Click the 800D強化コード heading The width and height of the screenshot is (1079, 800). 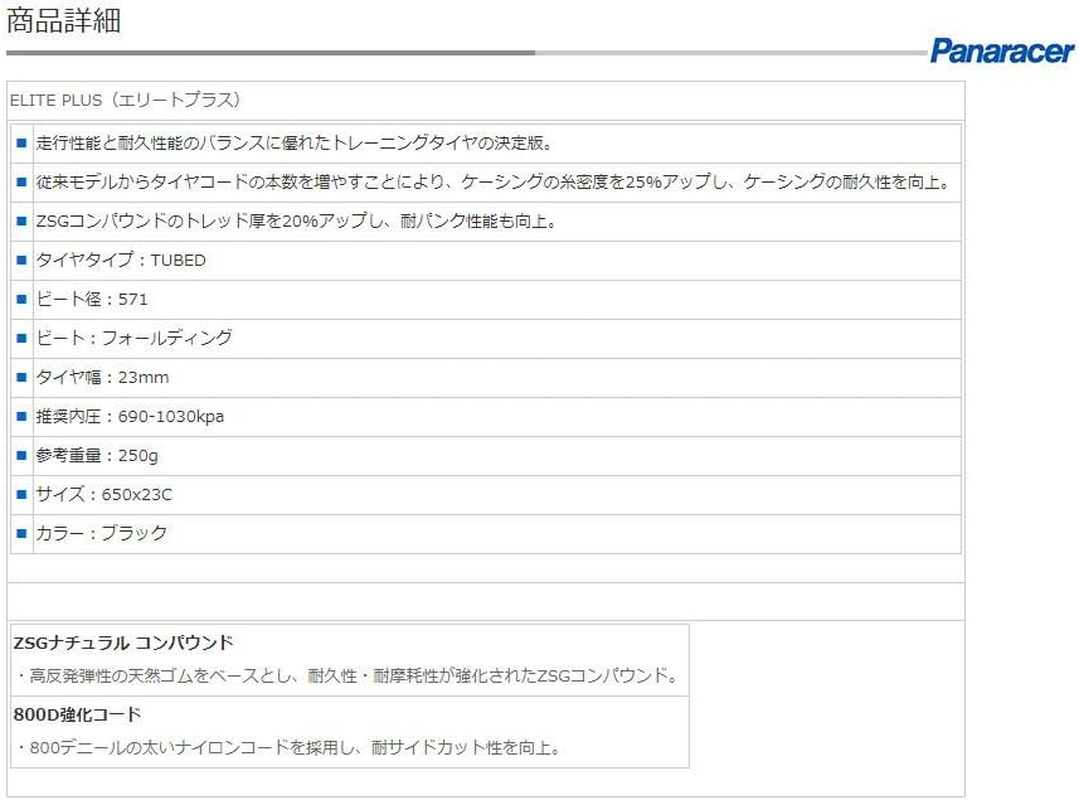point(78,715)
